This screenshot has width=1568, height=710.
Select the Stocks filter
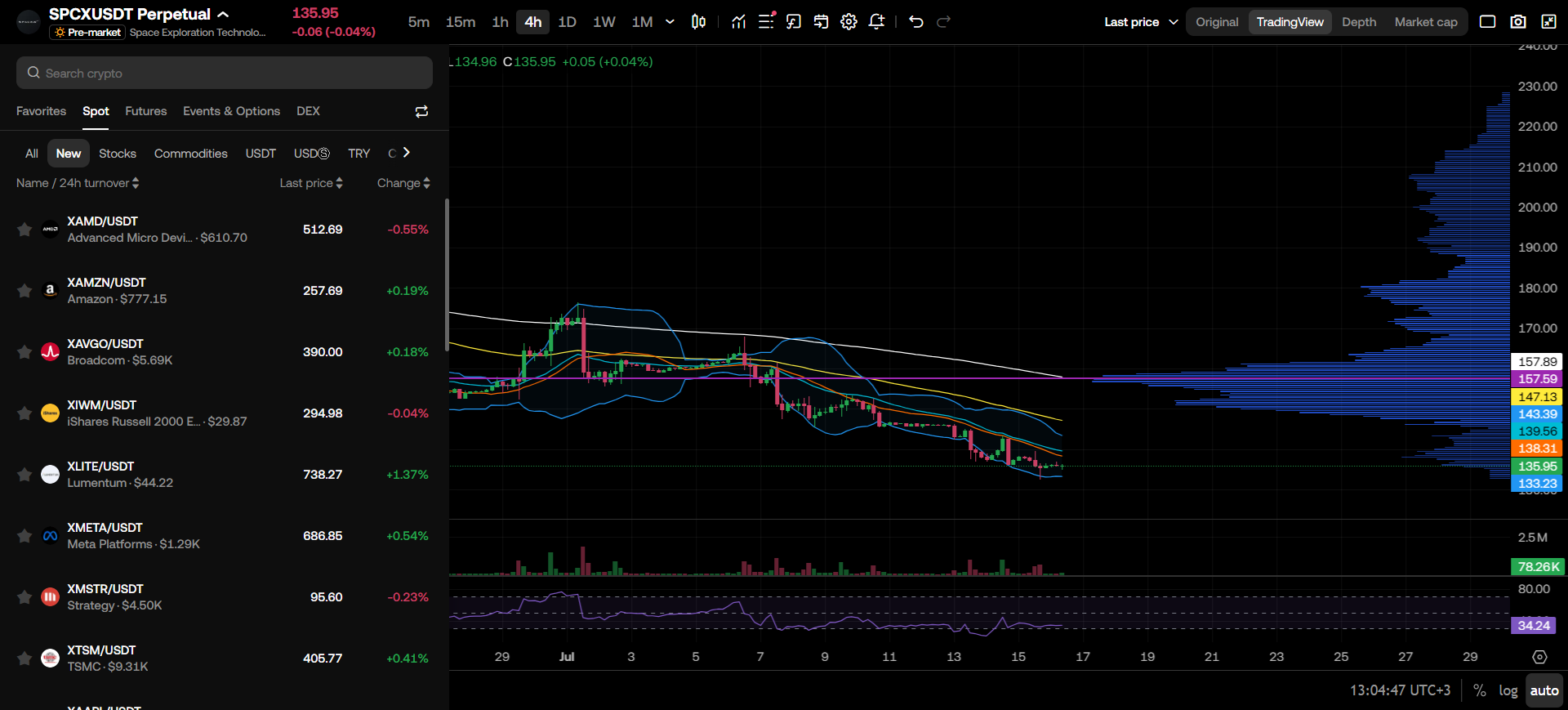click(x=118, y=154)
